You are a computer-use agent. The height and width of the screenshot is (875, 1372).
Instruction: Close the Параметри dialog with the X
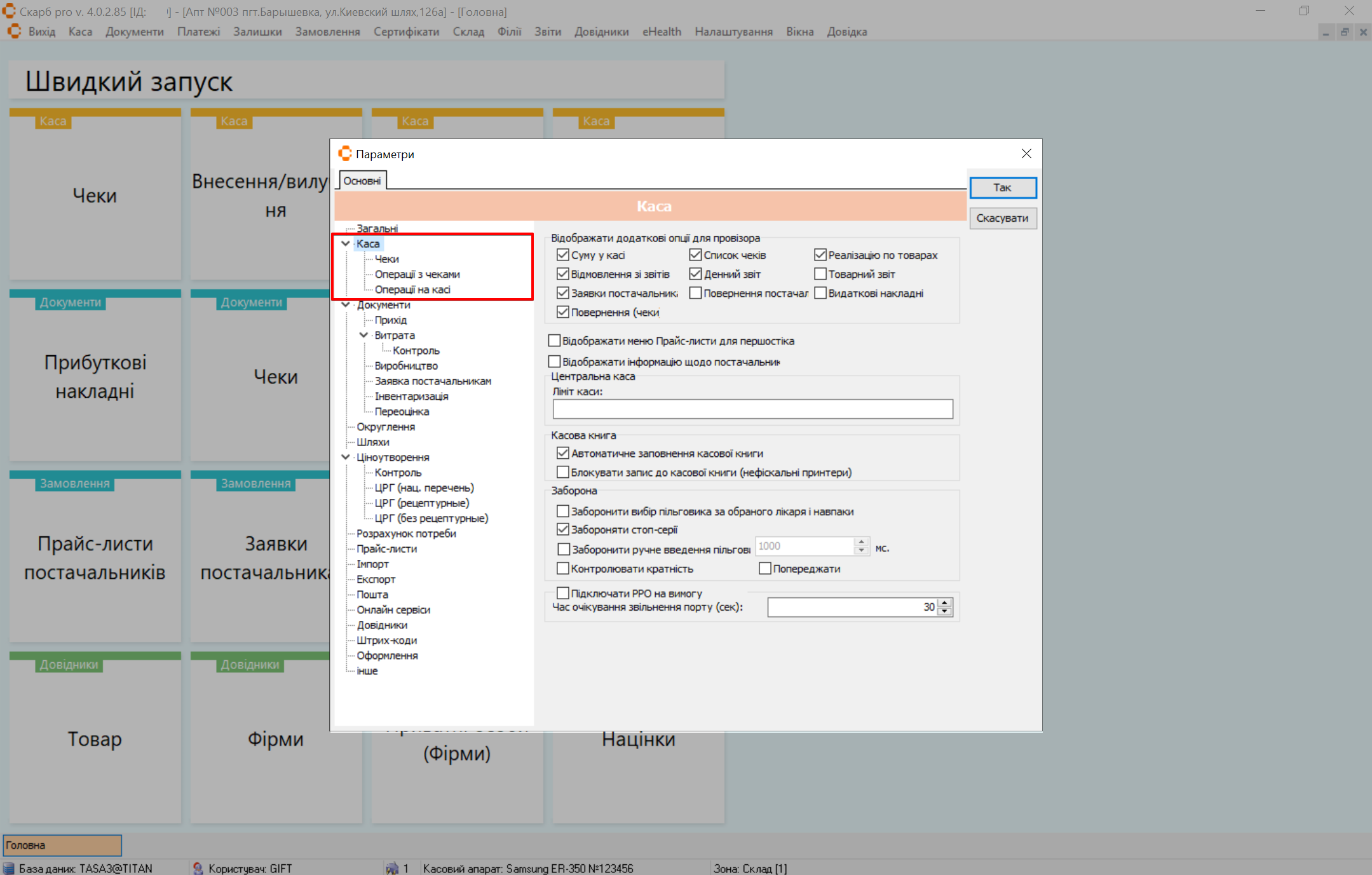point(1026,154)
